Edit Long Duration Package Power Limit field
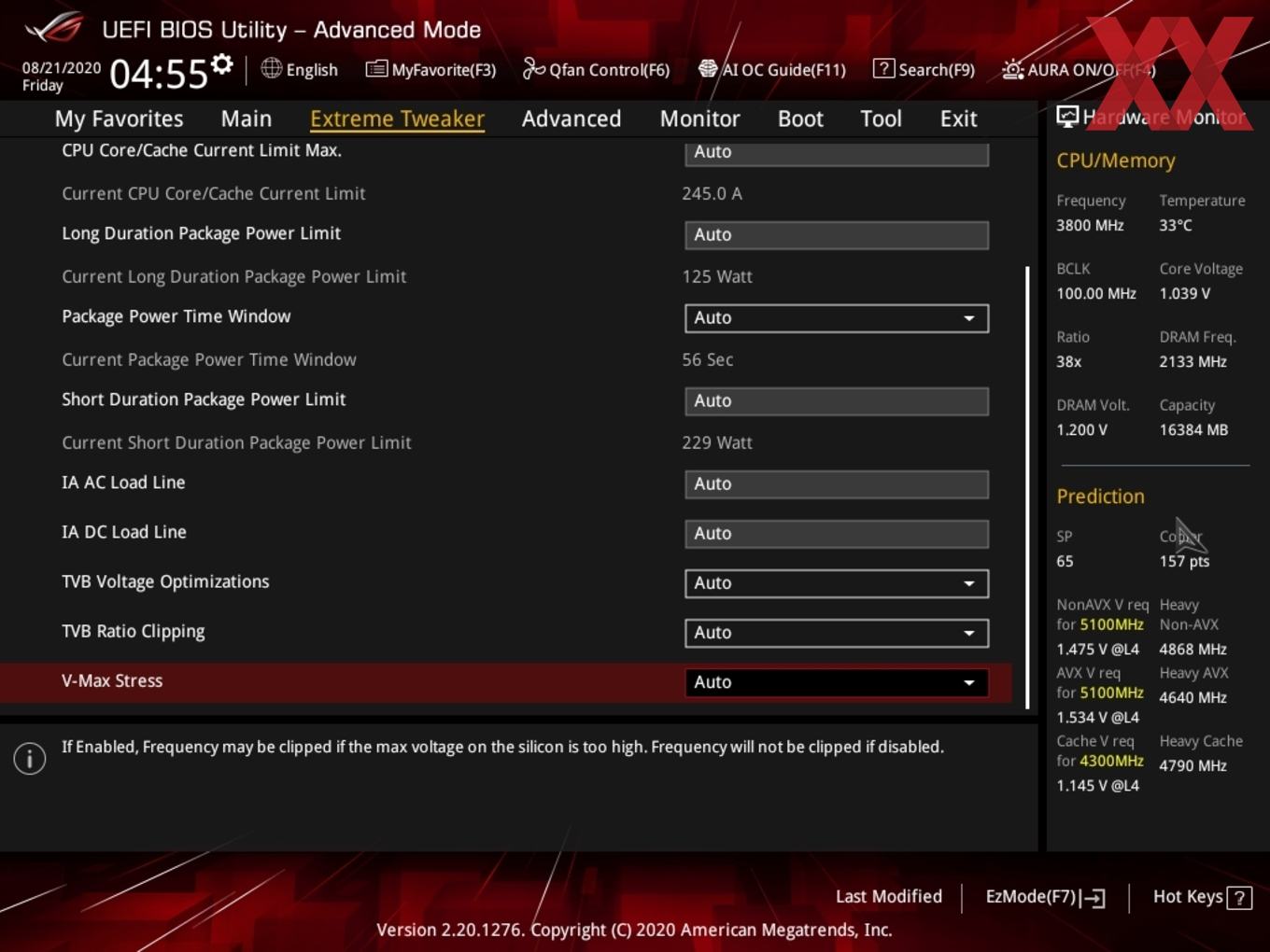Screen dimensions: 1270x952 click(x=837, y=234)
